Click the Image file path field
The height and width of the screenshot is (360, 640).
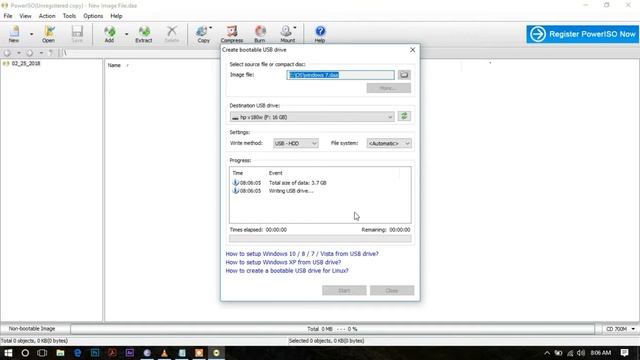pos(340,75)
